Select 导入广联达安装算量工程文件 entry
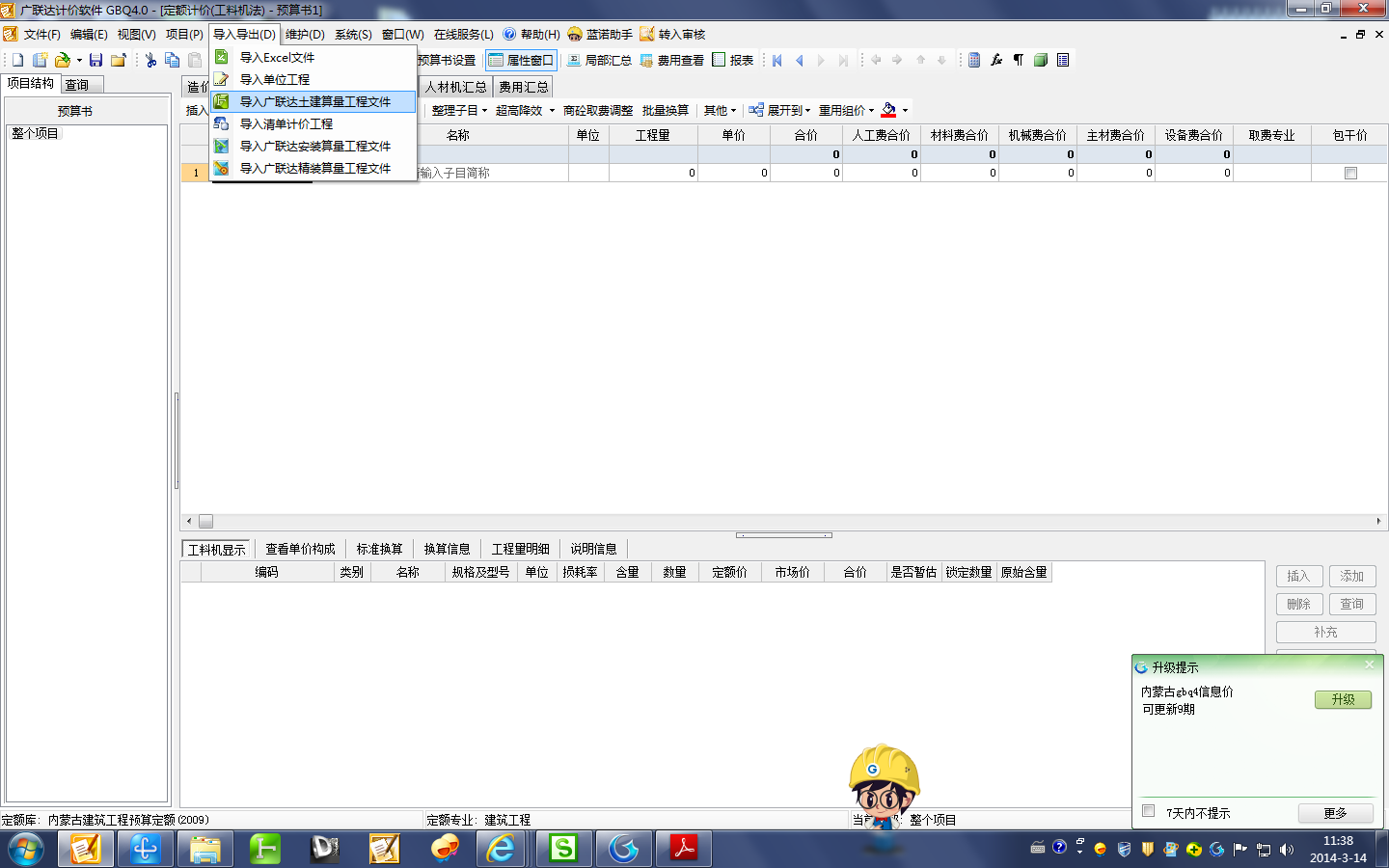Viewport: 1389px width, 868px height. pos(314,146)
